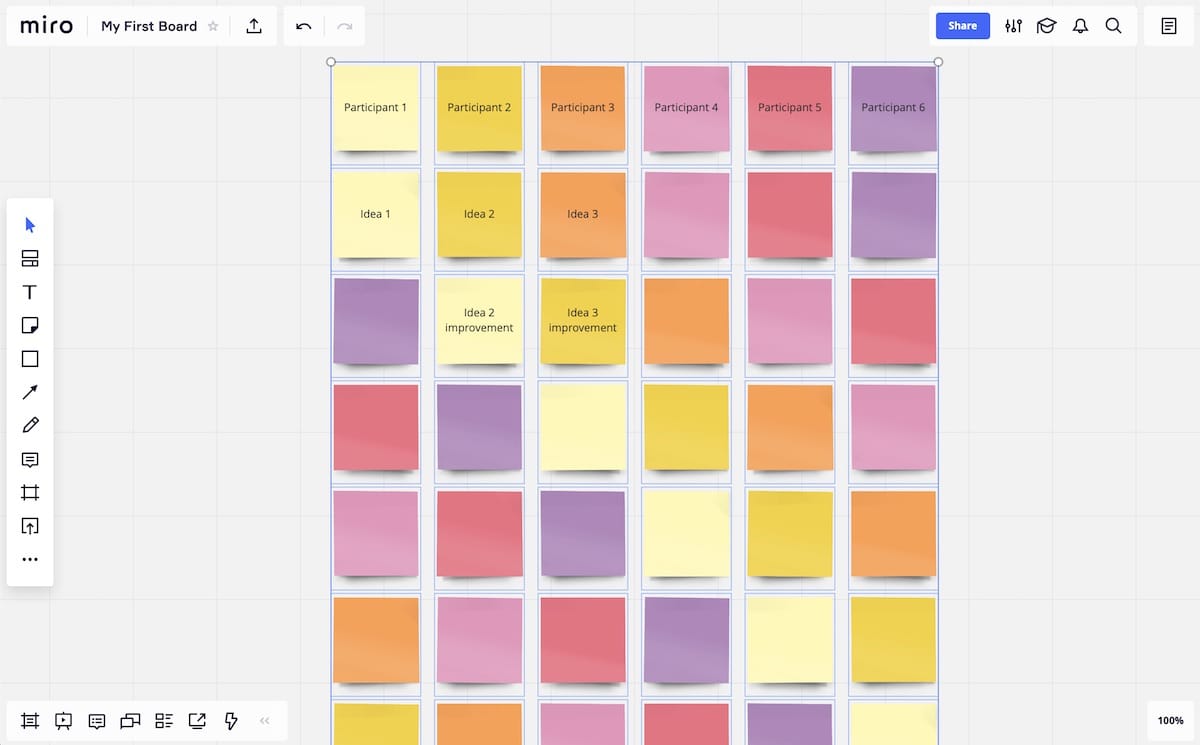Select the Connection line arrow tool
Viewport: 1200px width, 745px height.
coord(30,392)
